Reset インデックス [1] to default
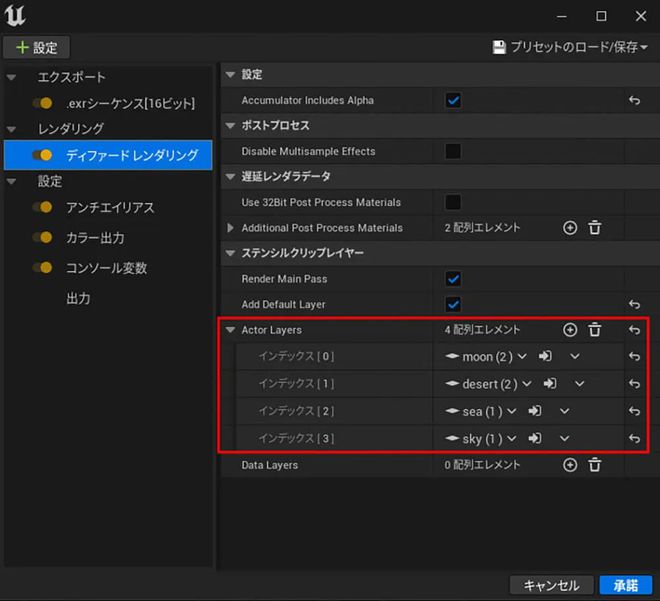Image resolution: width=660 pixels, height=601 pixels. click(x=634, y=384)
